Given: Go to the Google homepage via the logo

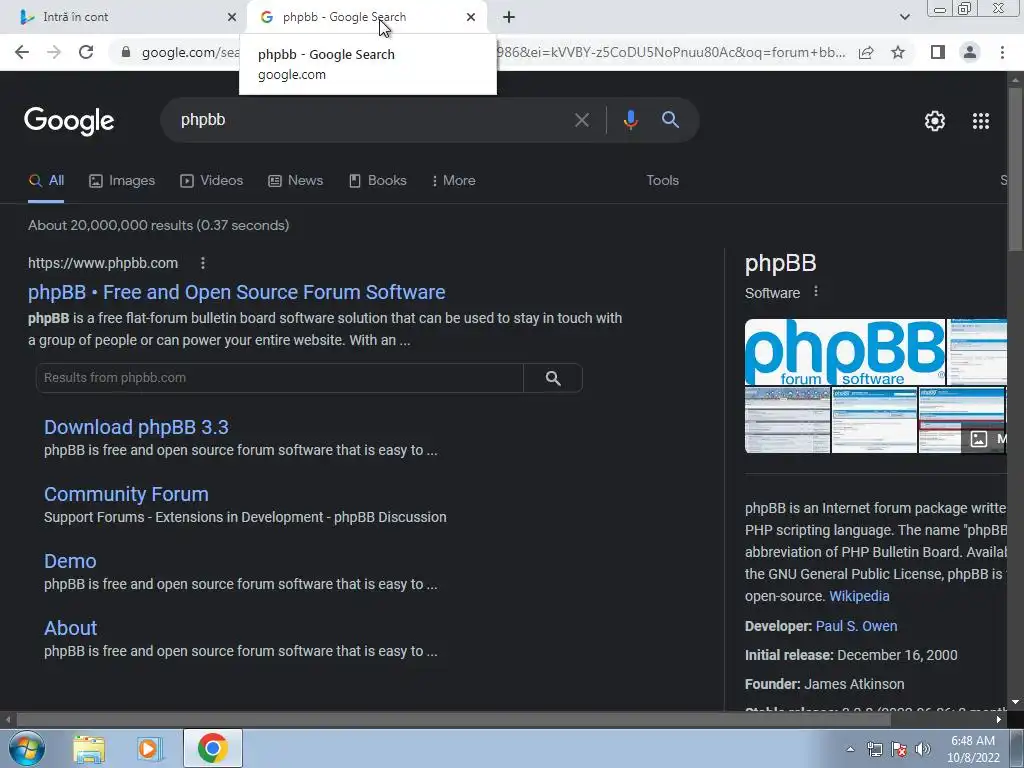Looking at the screenshot, I should (x=69, y=121).
